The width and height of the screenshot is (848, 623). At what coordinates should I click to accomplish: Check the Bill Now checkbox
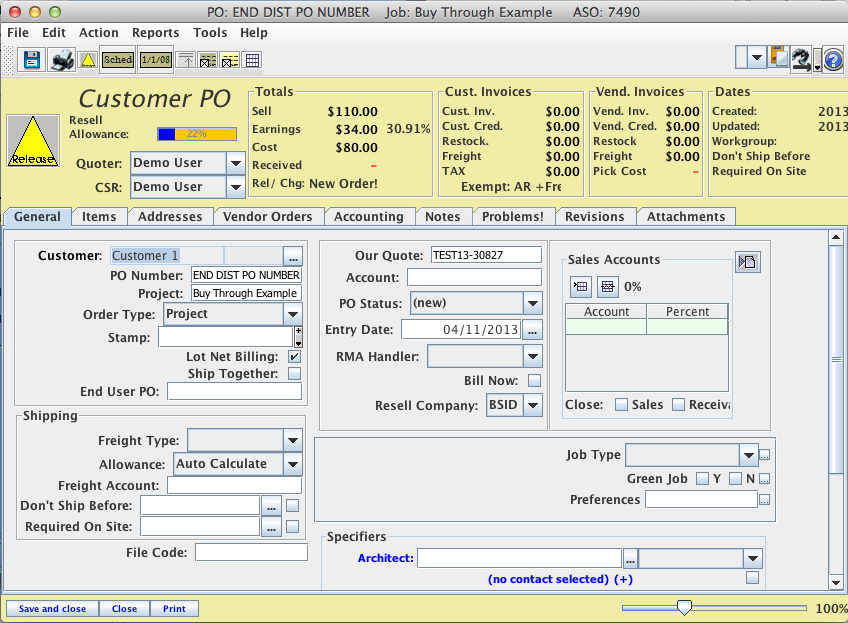coord(534,381)
